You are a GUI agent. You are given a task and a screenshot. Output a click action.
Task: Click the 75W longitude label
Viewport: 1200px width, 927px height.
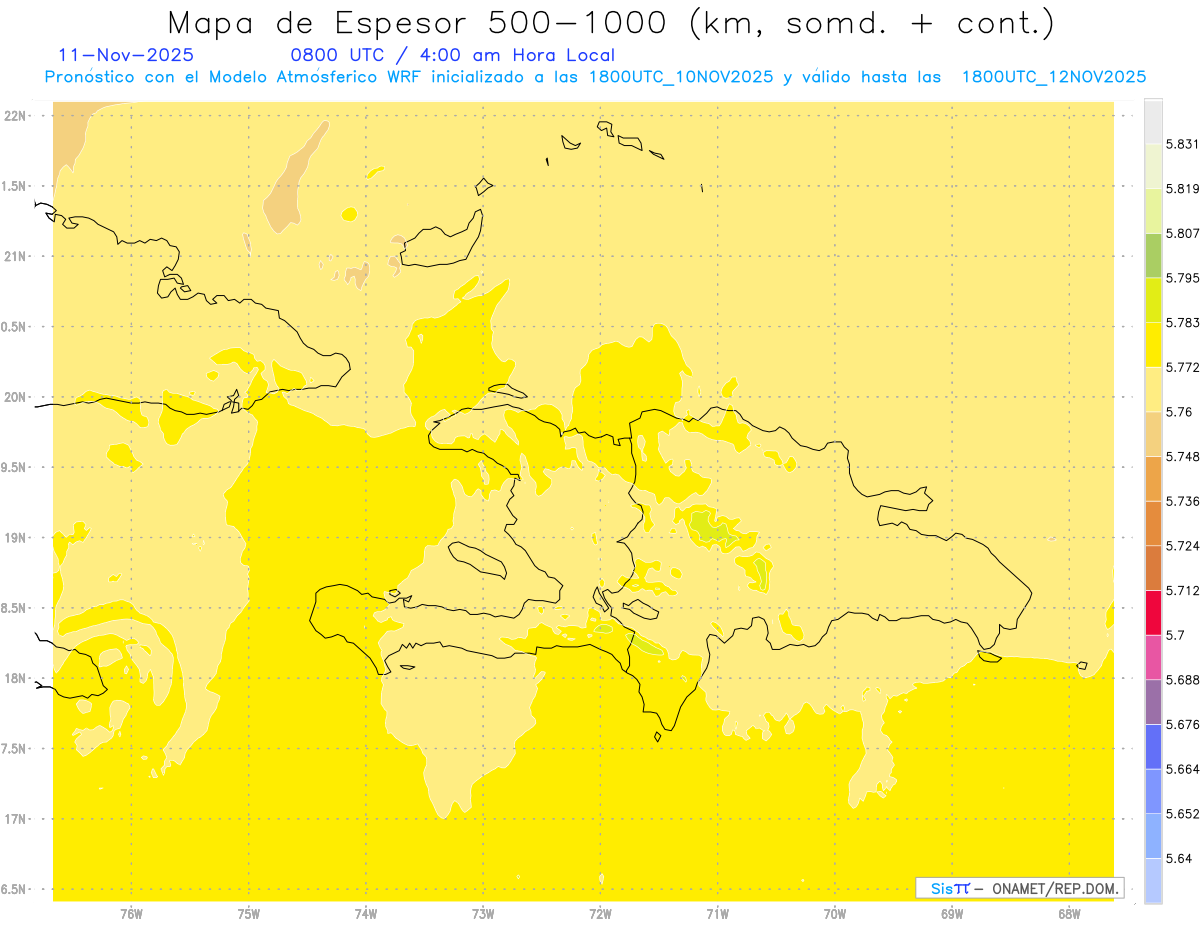click(x=248, y=914)
